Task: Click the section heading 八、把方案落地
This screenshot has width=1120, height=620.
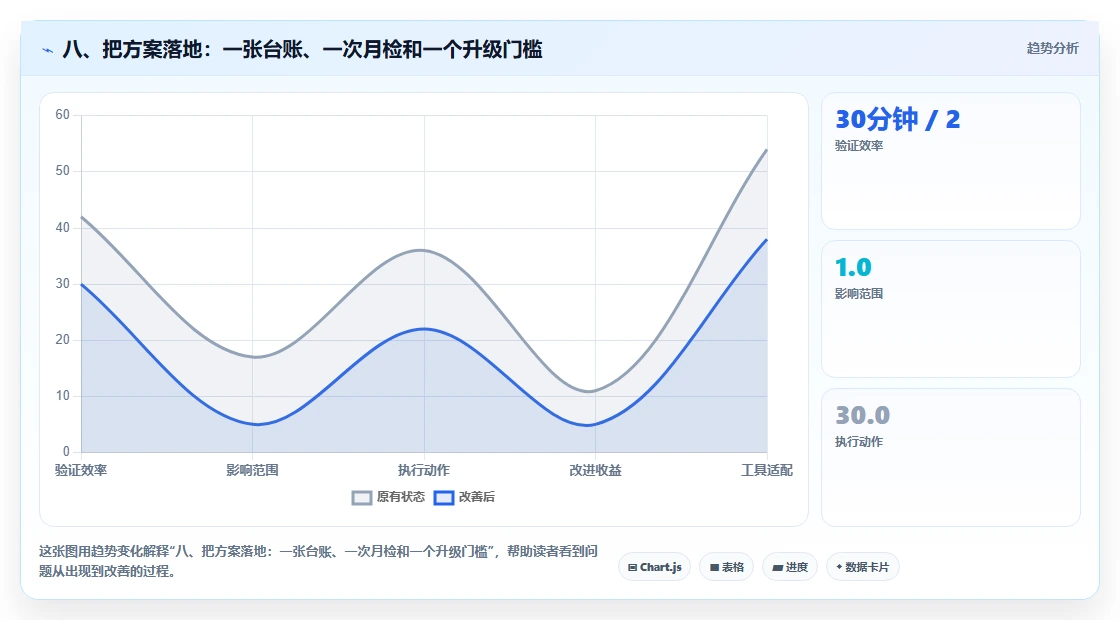Action: [x=302, y=49]
